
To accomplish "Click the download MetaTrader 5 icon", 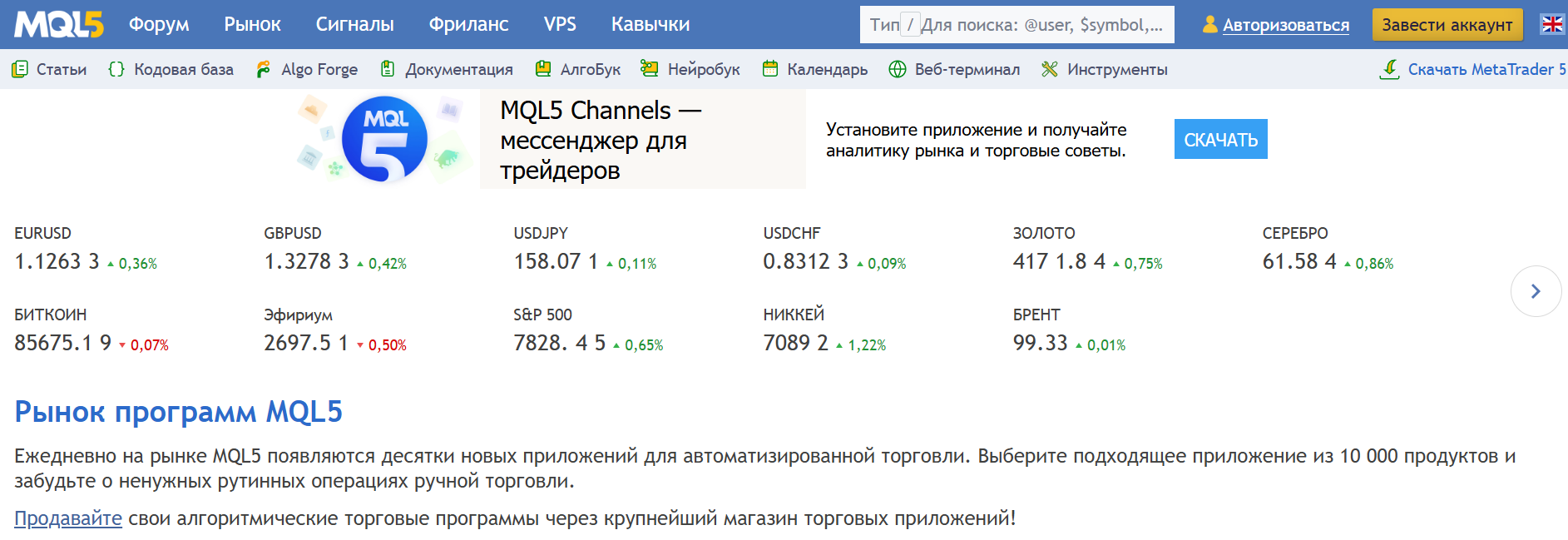I will (1389, 69).
